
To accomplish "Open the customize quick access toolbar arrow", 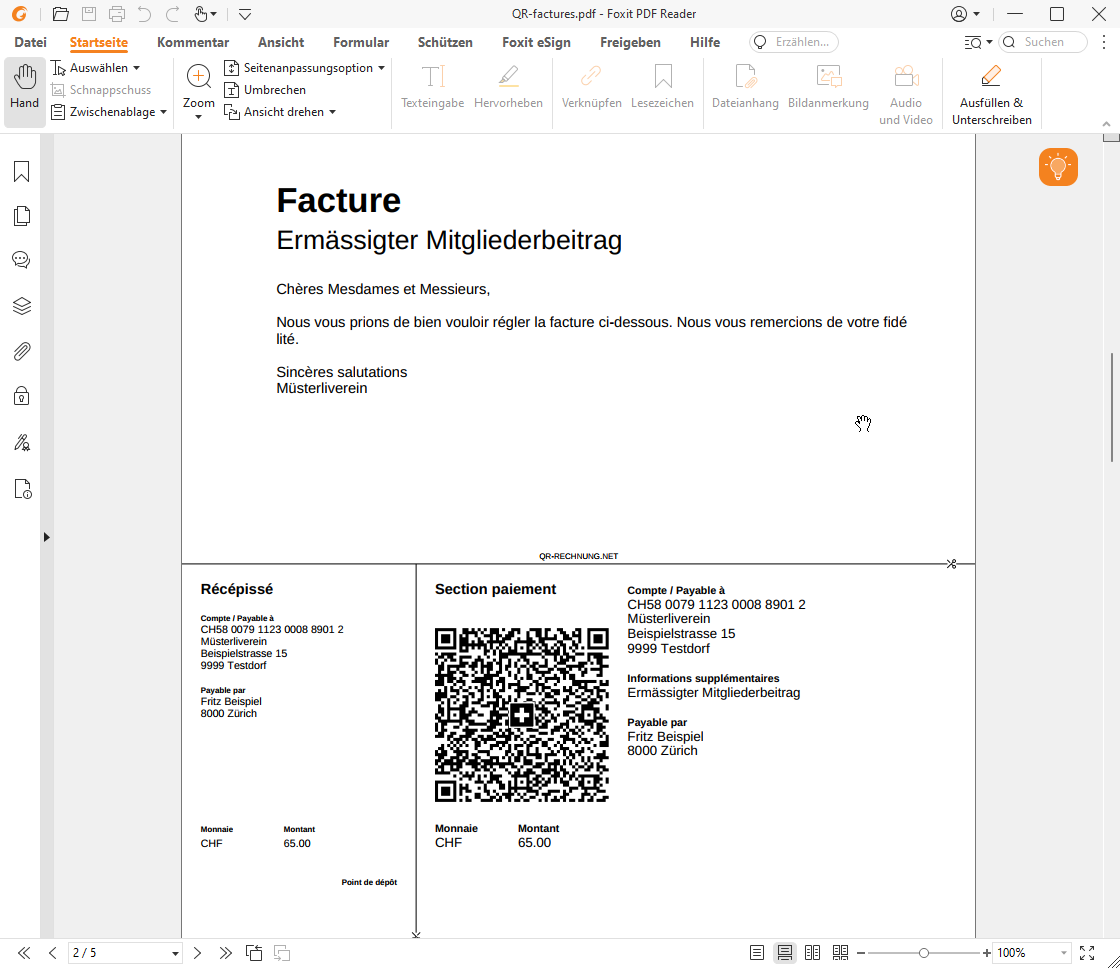I will [245, 14].
